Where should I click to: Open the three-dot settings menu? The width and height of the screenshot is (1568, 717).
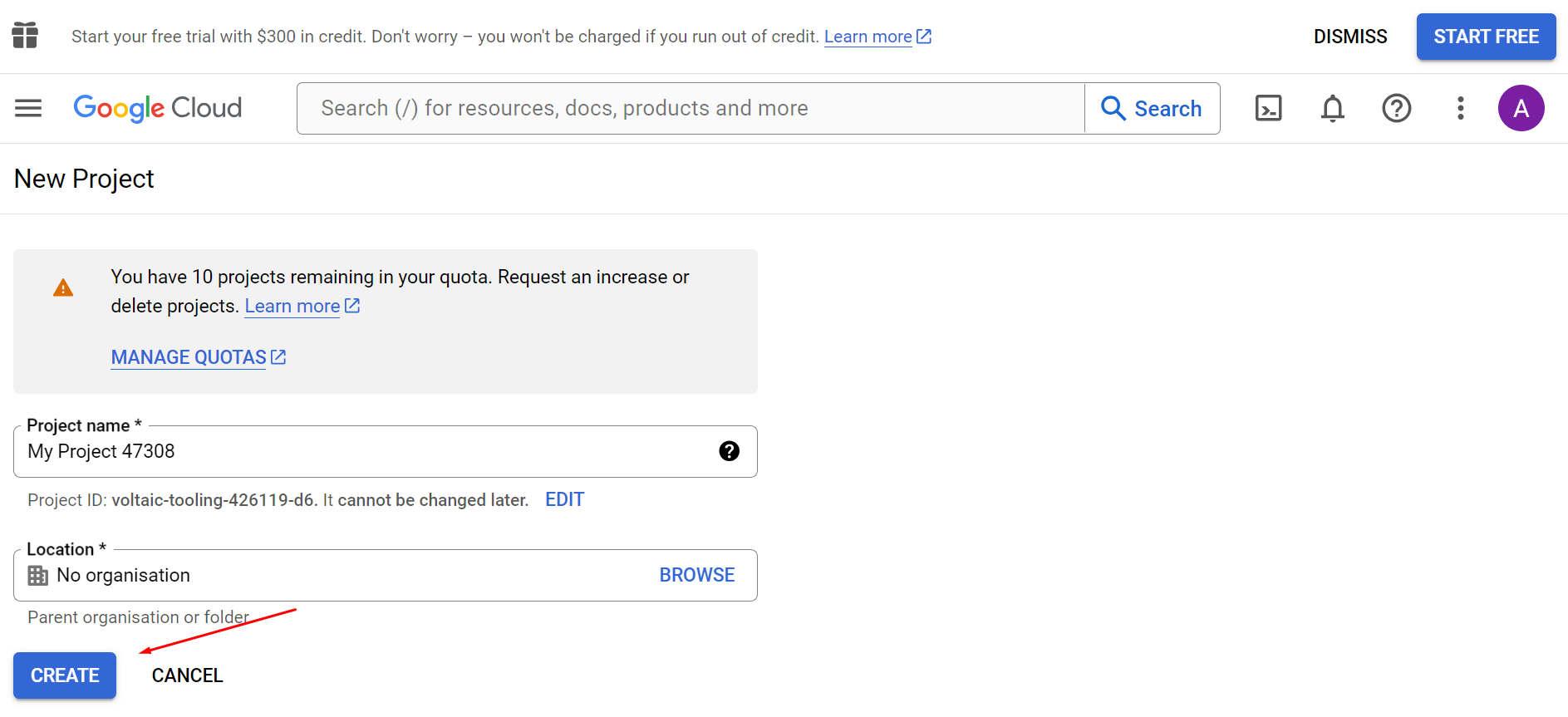click(1460, 108)
